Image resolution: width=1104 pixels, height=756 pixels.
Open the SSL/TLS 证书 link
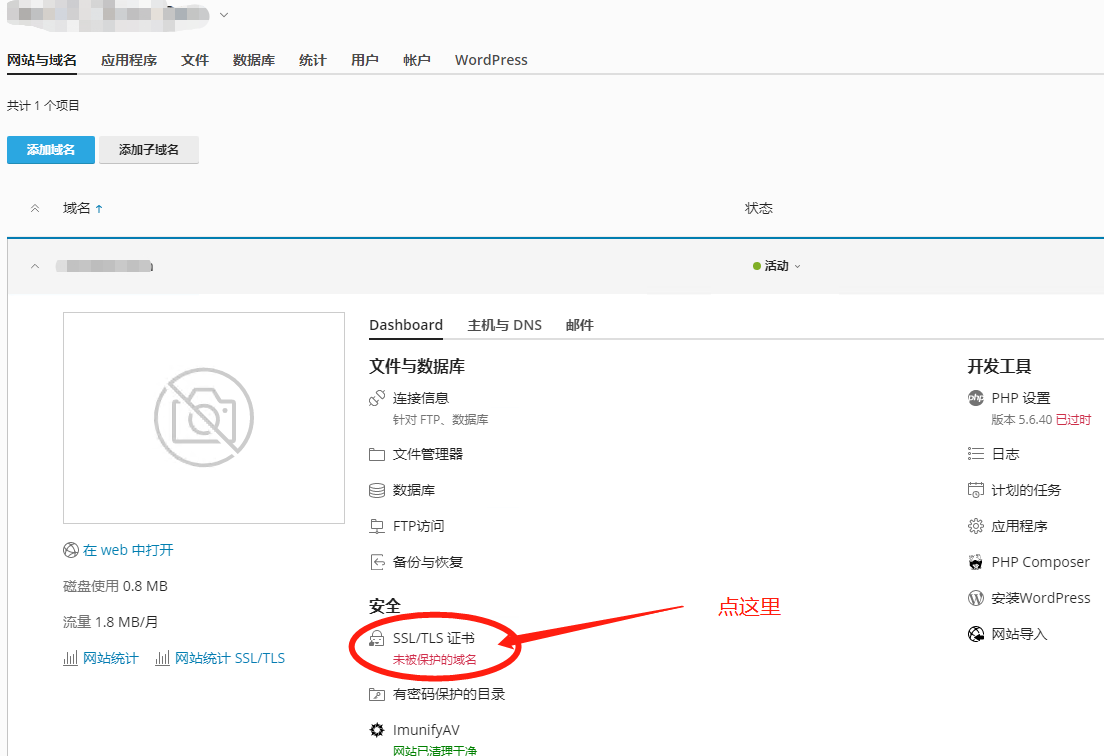pos(434,638)
